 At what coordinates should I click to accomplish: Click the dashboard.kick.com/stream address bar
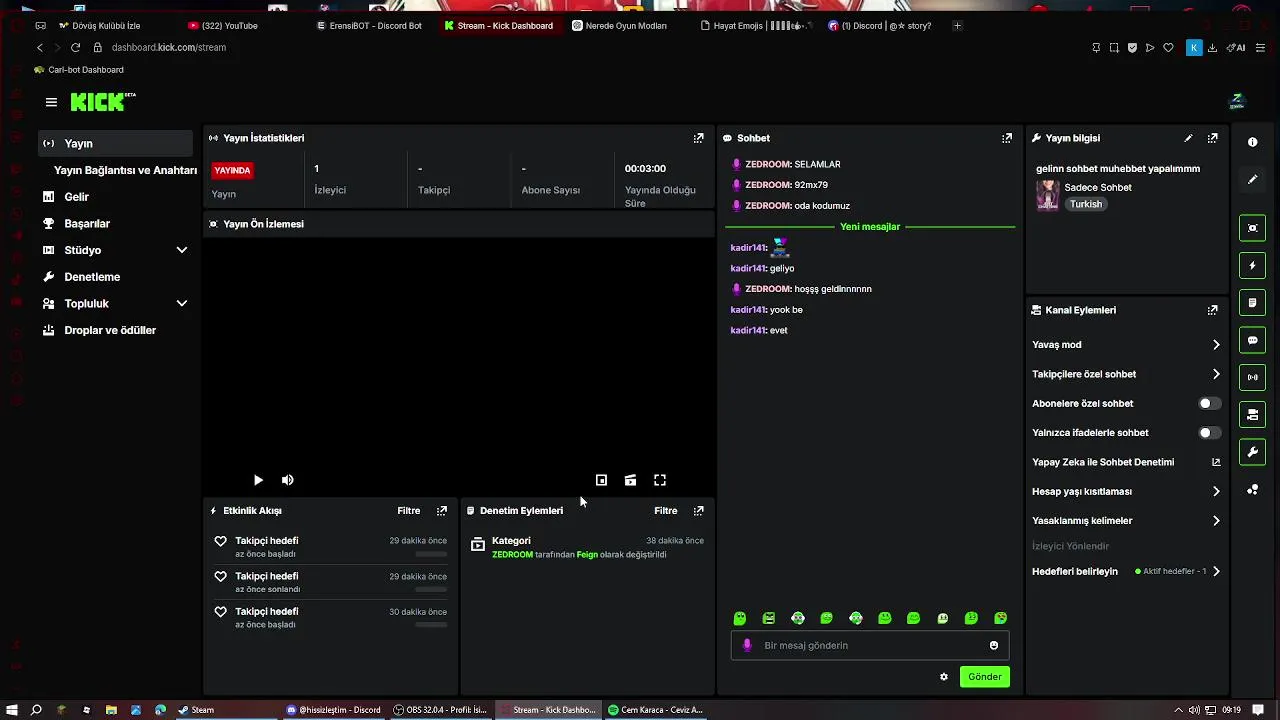(x=169, y=47)
